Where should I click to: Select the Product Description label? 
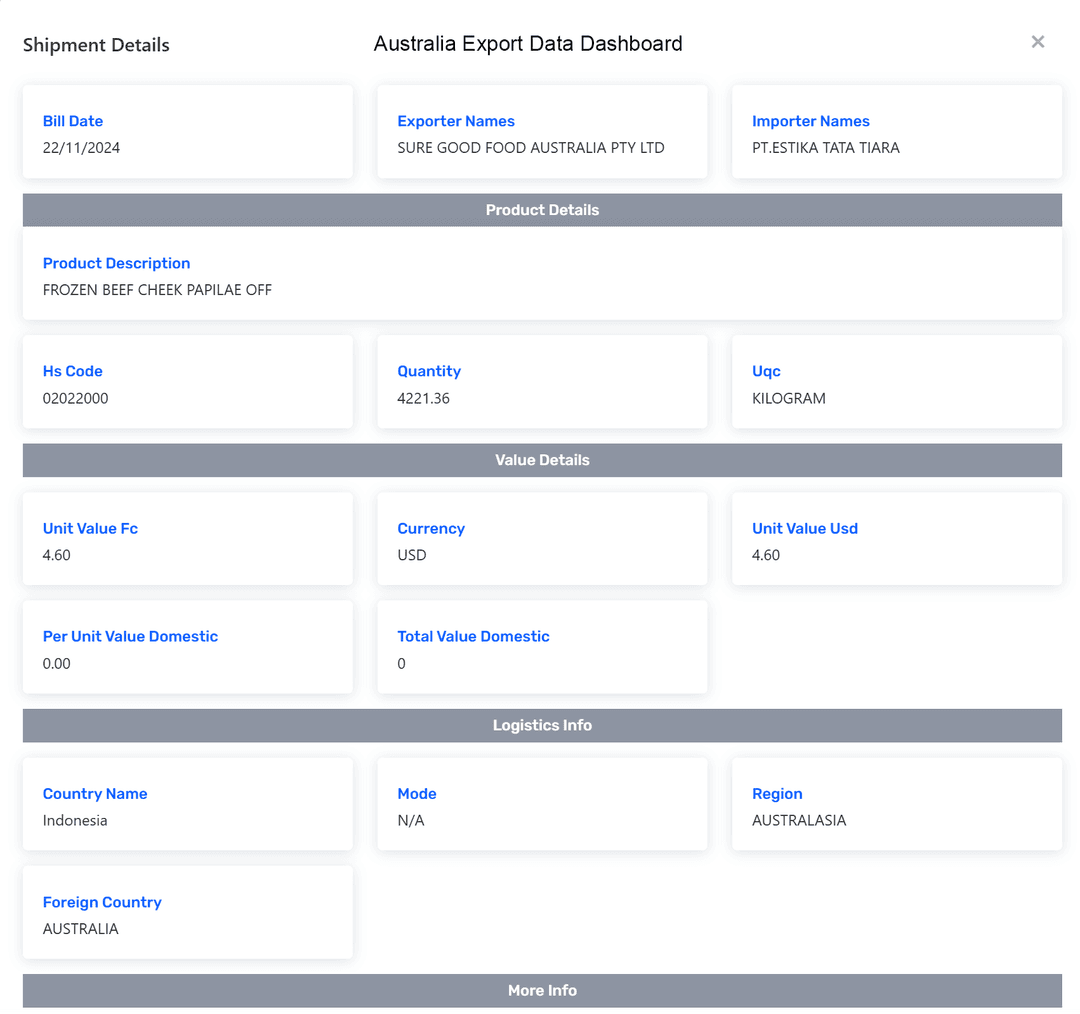tap(116, 263)
